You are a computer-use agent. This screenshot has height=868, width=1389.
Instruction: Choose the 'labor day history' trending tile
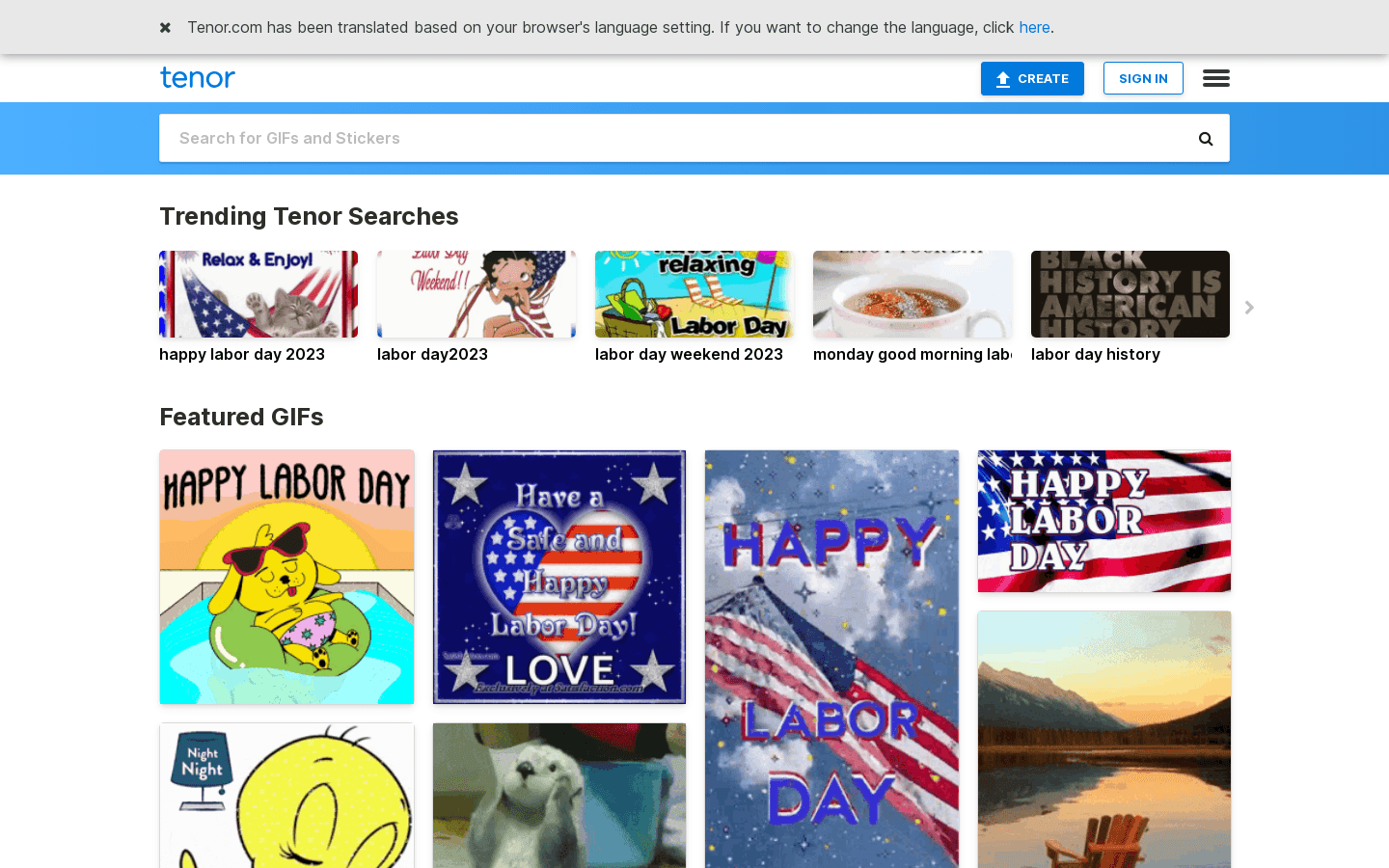pyautogui.click(x=1130, y=295)
